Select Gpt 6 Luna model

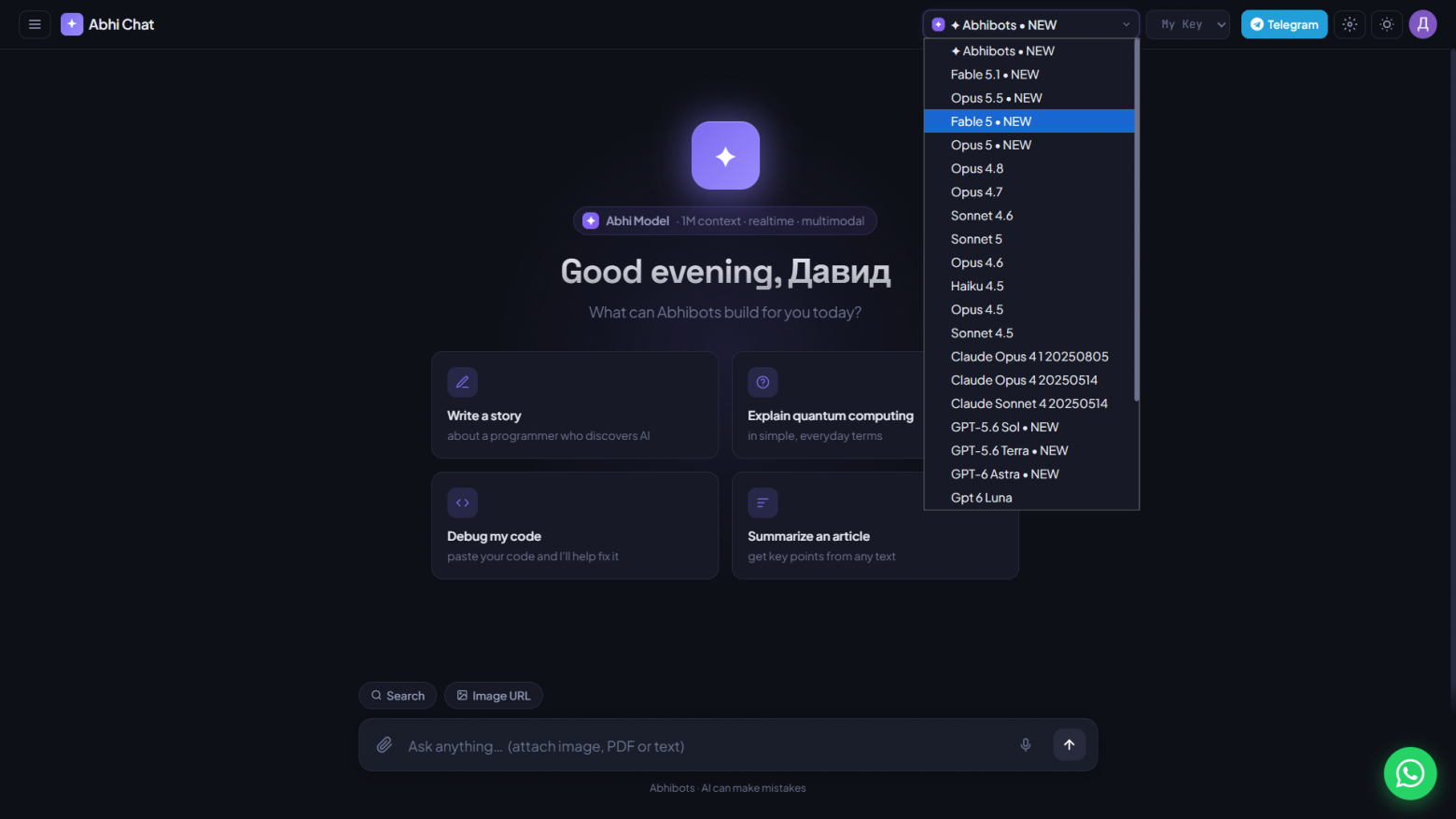pyautogui.click(x=1029, y=498)
